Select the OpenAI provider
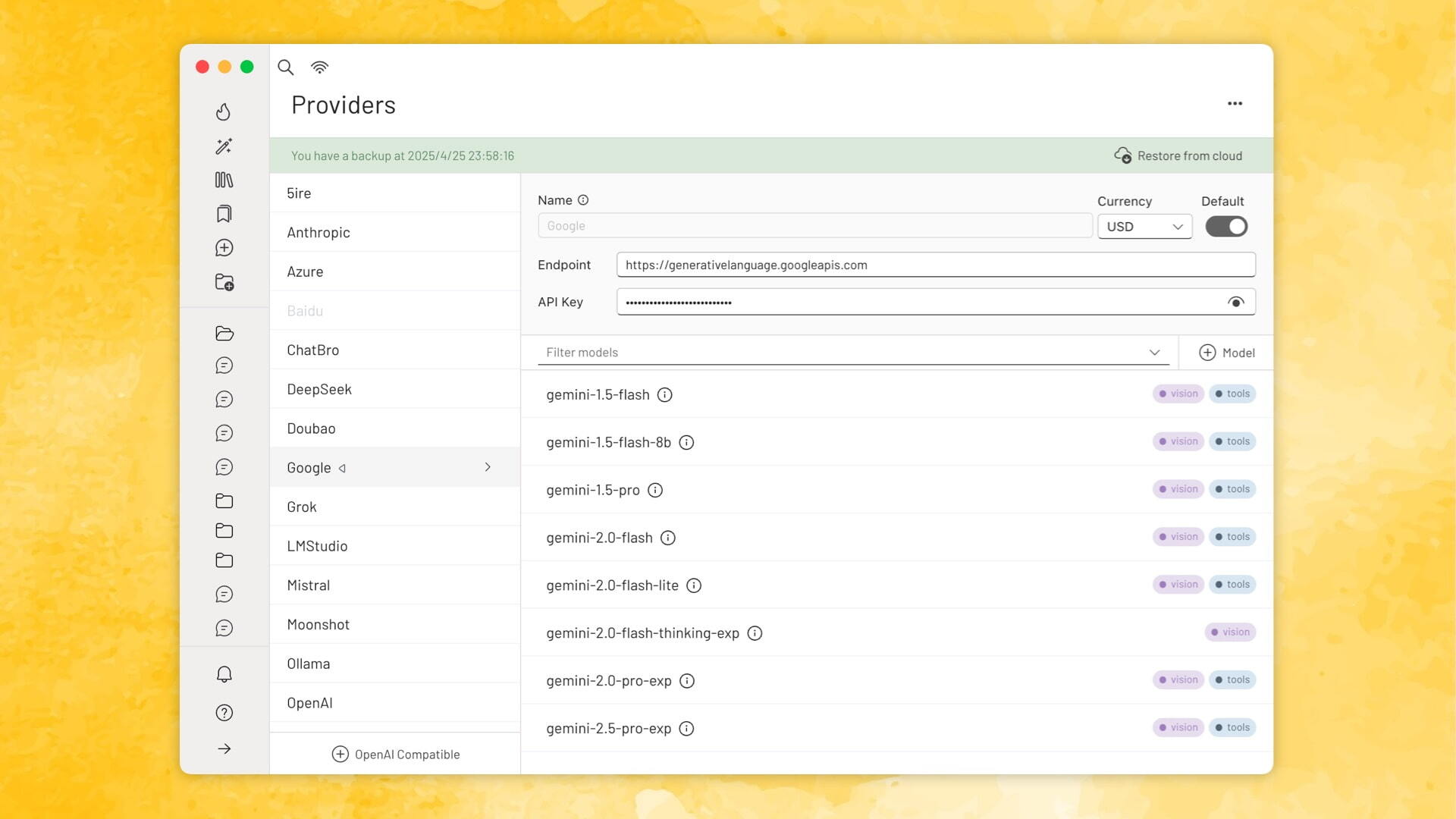Viewport: 1456px width, 819px height. [x=394, y=703]
